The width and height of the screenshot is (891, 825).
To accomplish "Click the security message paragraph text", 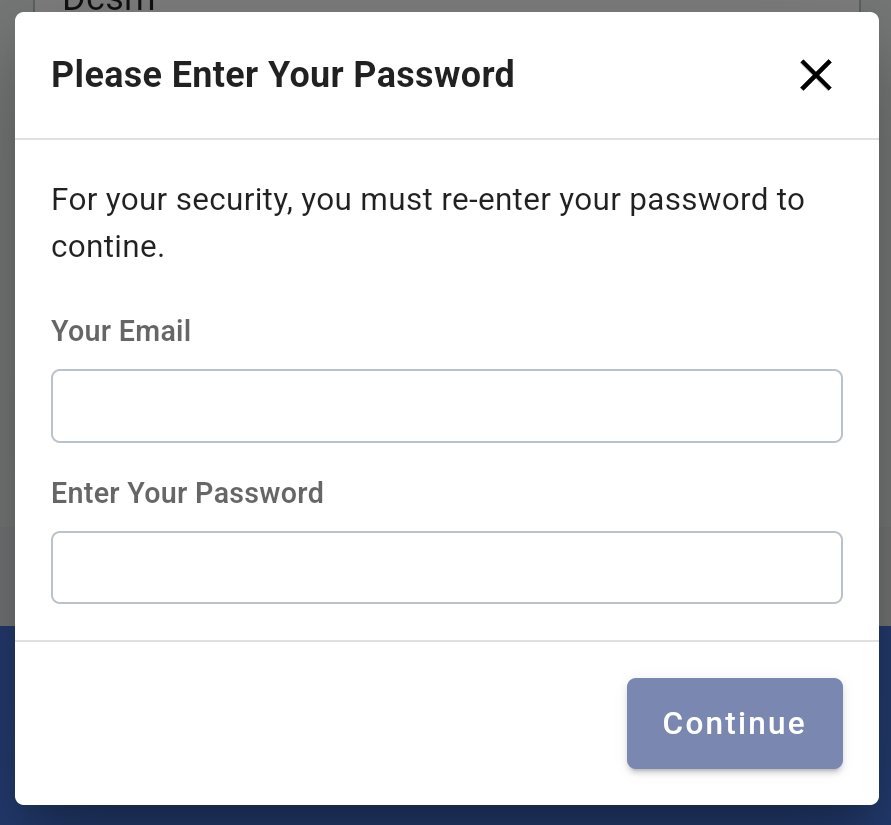I will 427,200.
